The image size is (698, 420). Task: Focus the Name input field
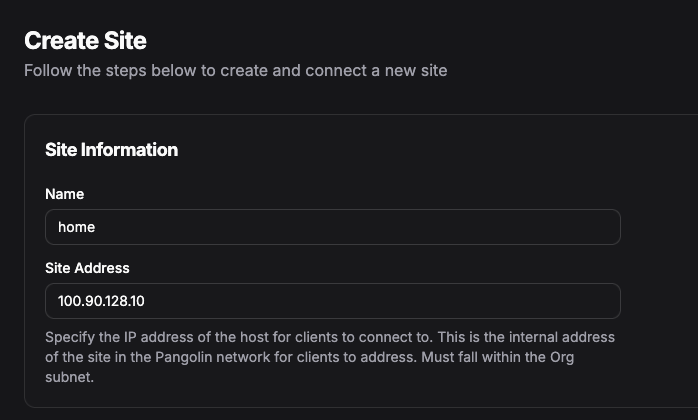click(x=332, y=227)
